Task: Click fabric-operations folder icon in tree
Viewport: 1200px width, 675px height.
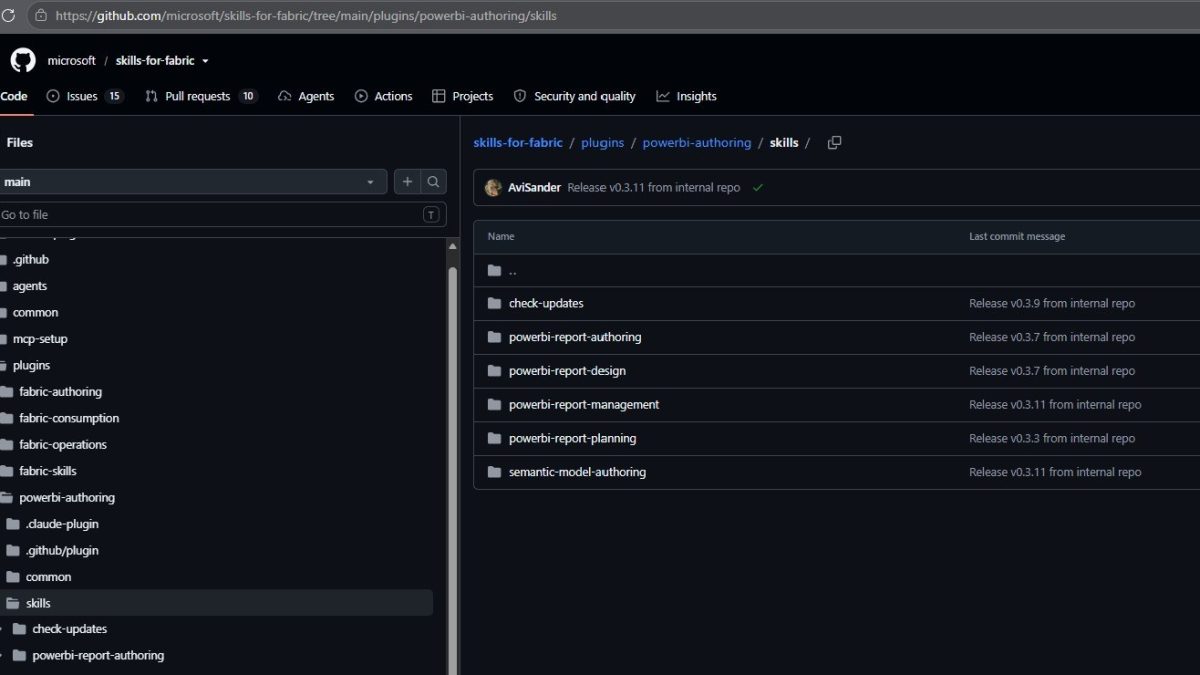Action: [7, 444]
